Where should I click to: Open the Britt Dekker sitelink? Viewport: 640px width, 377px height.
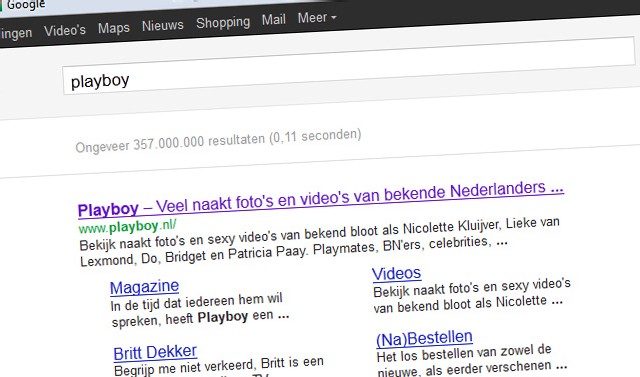coord(155,353)
